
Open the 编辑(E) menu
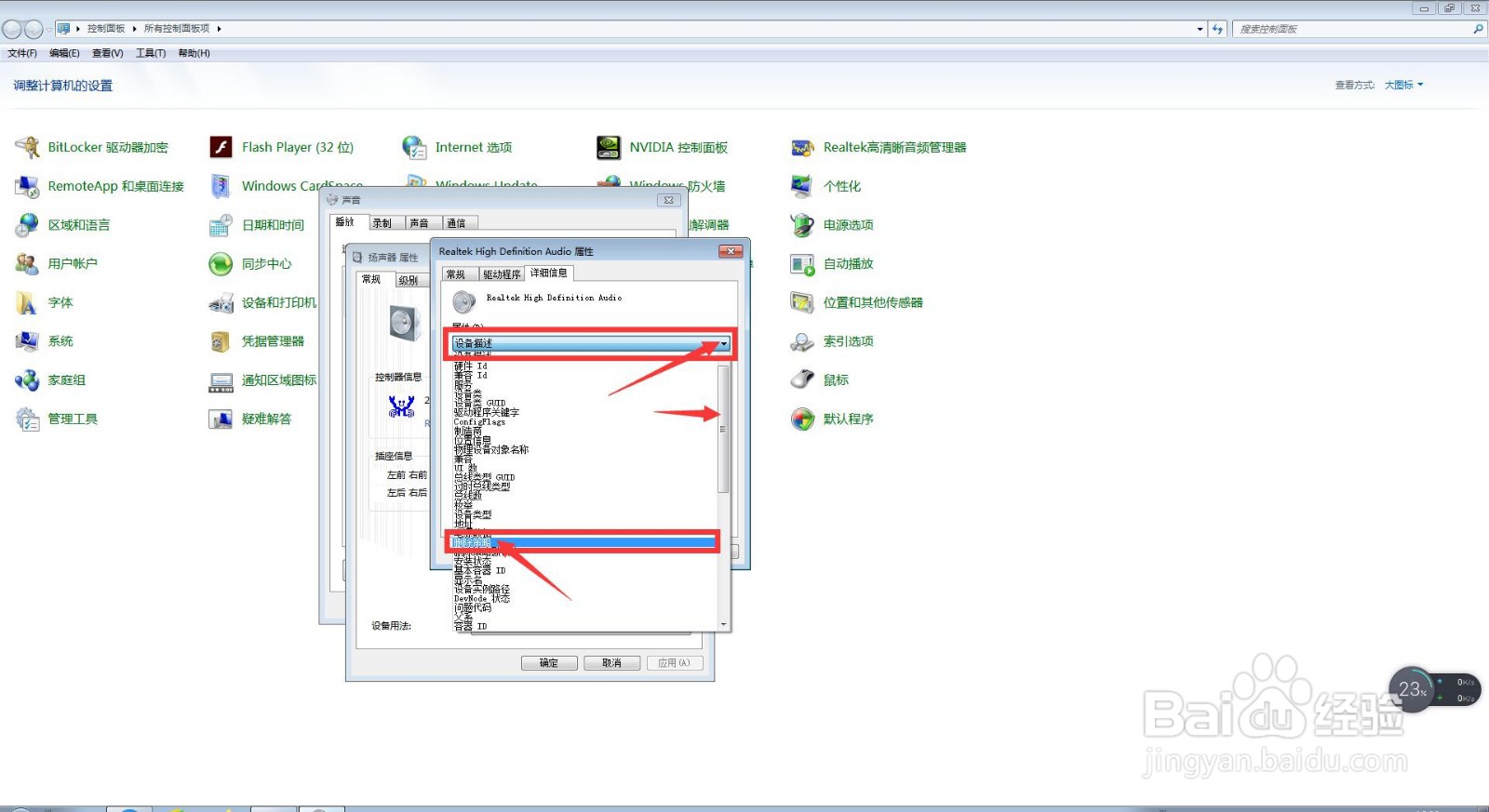coord(64,53)
